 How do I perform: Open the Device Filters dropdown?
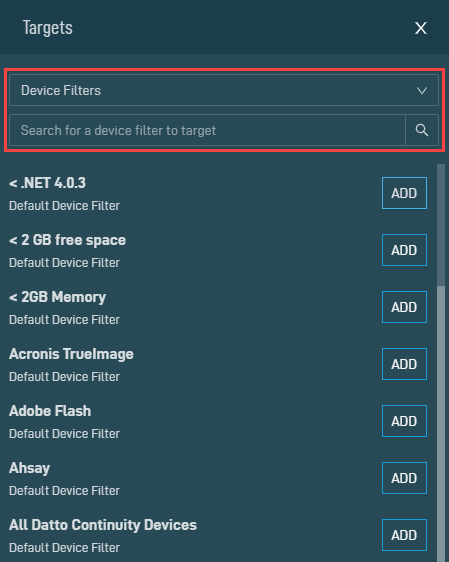pyautogui.click(x=224, y=90)
